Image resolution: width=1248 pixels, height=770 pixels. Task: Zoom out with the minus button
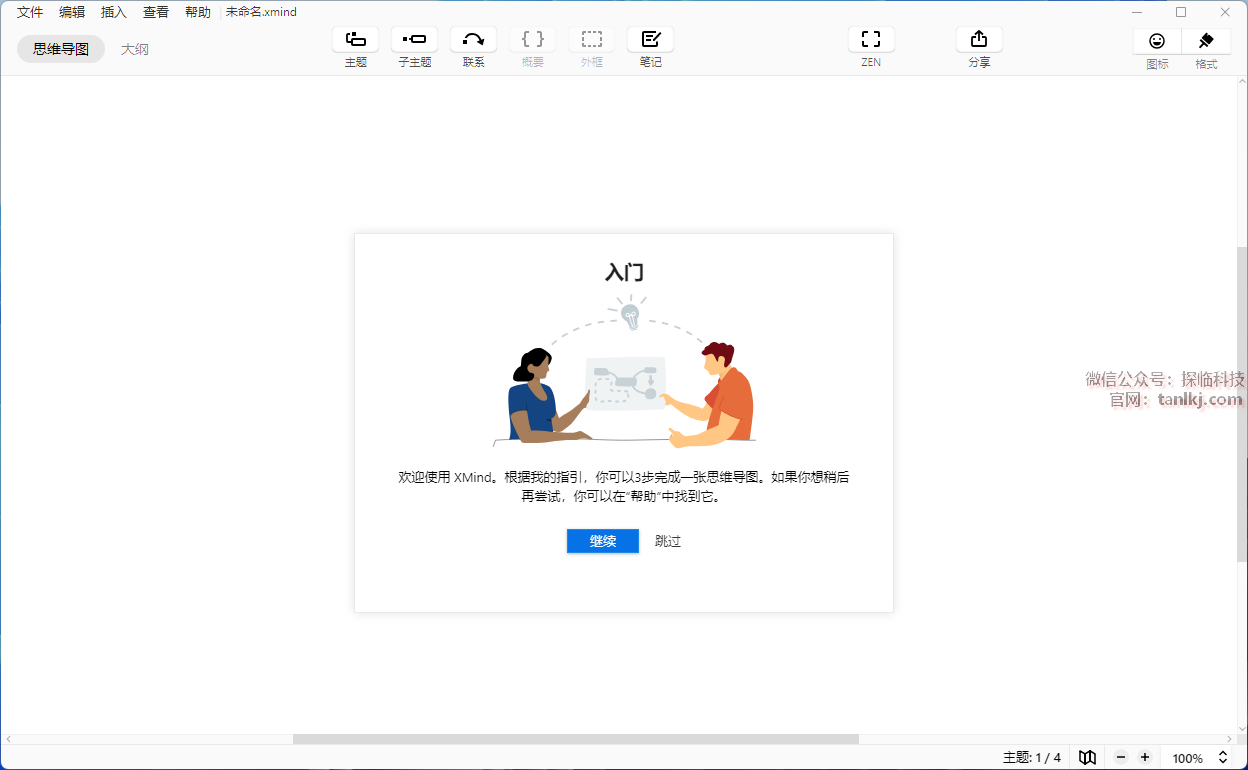1121,758
